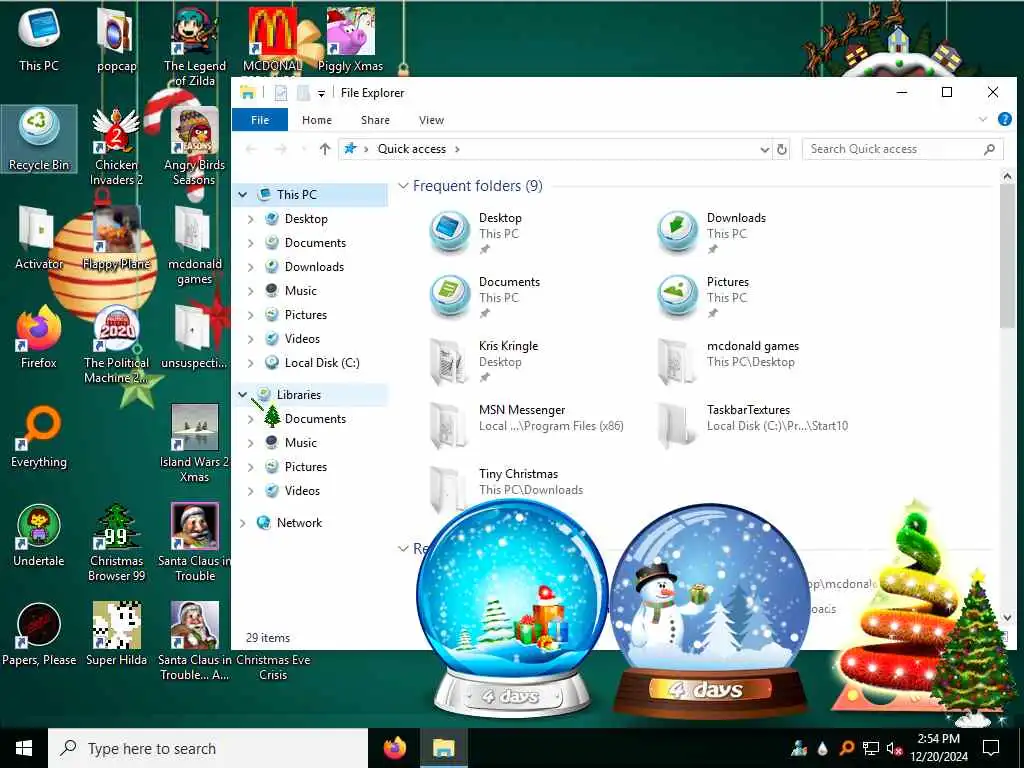Launch Undertale from the desktop
Screen dimensions: 1024x768
coord(39,535)
